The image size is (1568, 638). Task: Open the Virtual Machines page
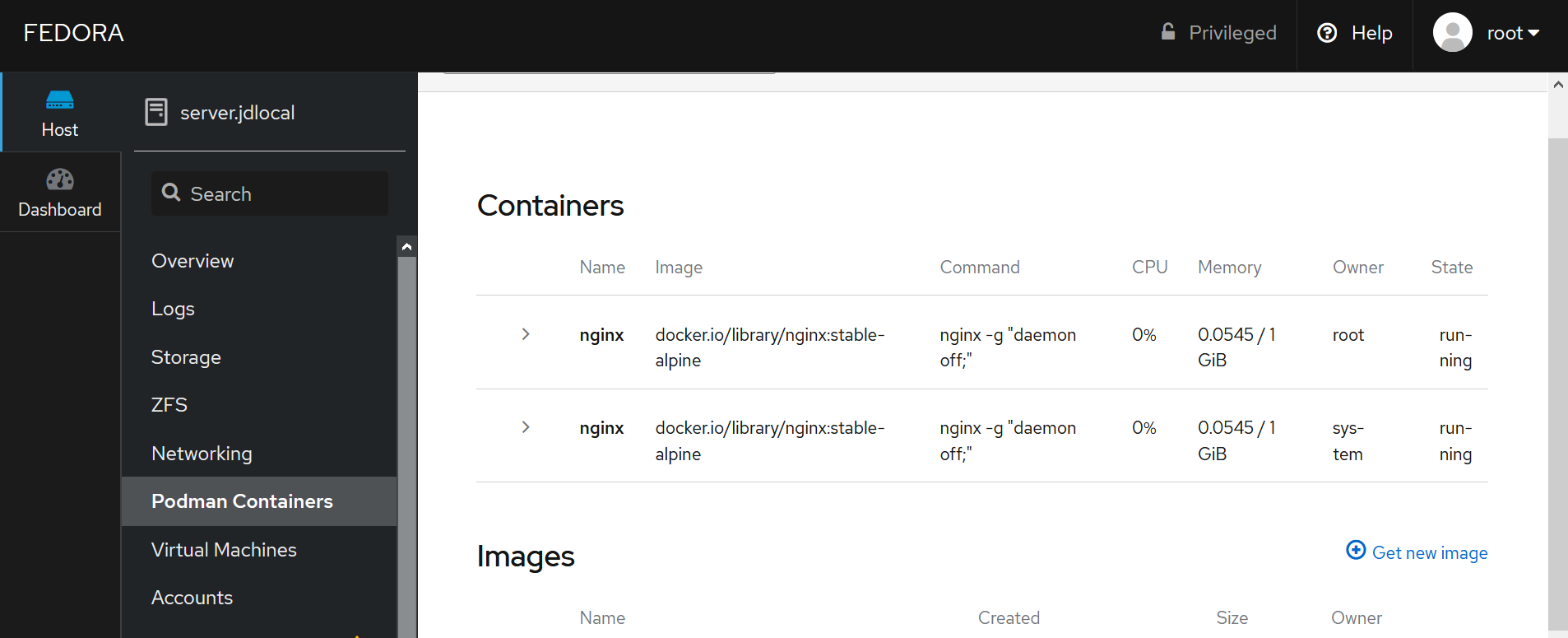click(x=224, y=549)
